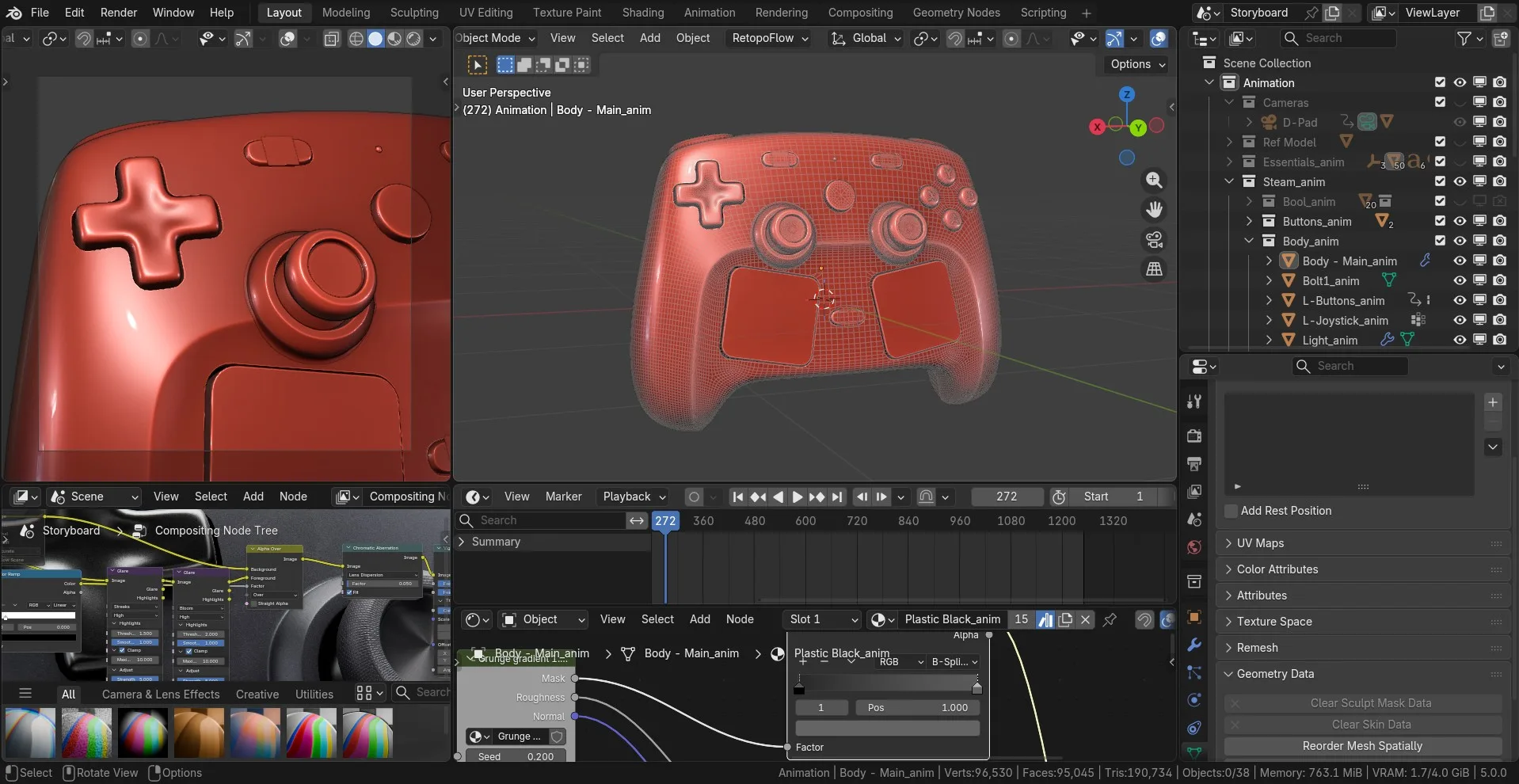Image resolution: width=1519 pixels, height=784 pixels.
Task: Uncheck the Ref Model collection checkbox
Action: [x=1440, y=142]
